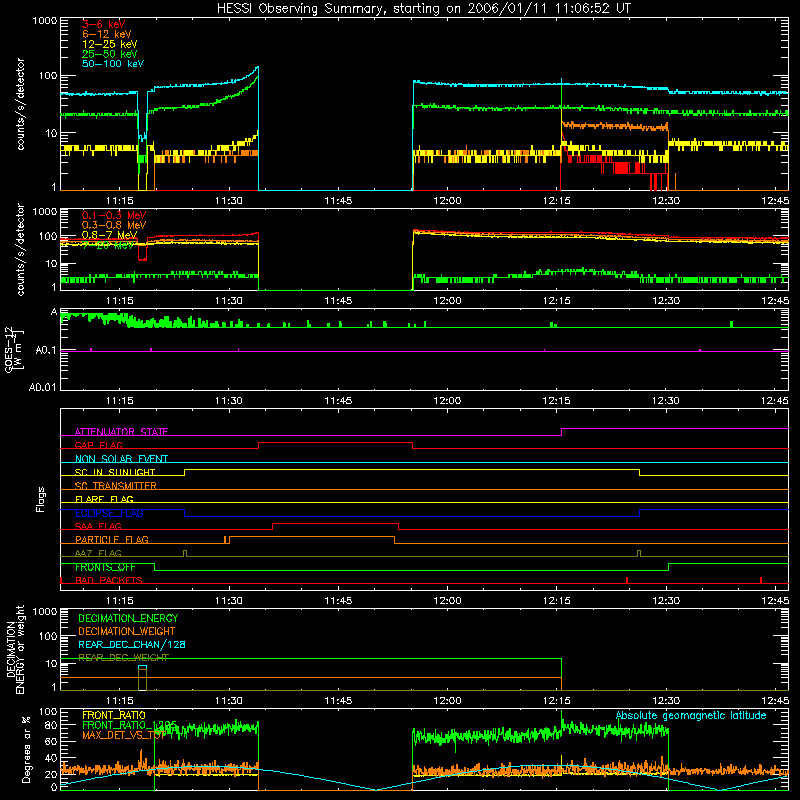Click the REAR_DEC_WEIGHT legend label

point(123,658)
